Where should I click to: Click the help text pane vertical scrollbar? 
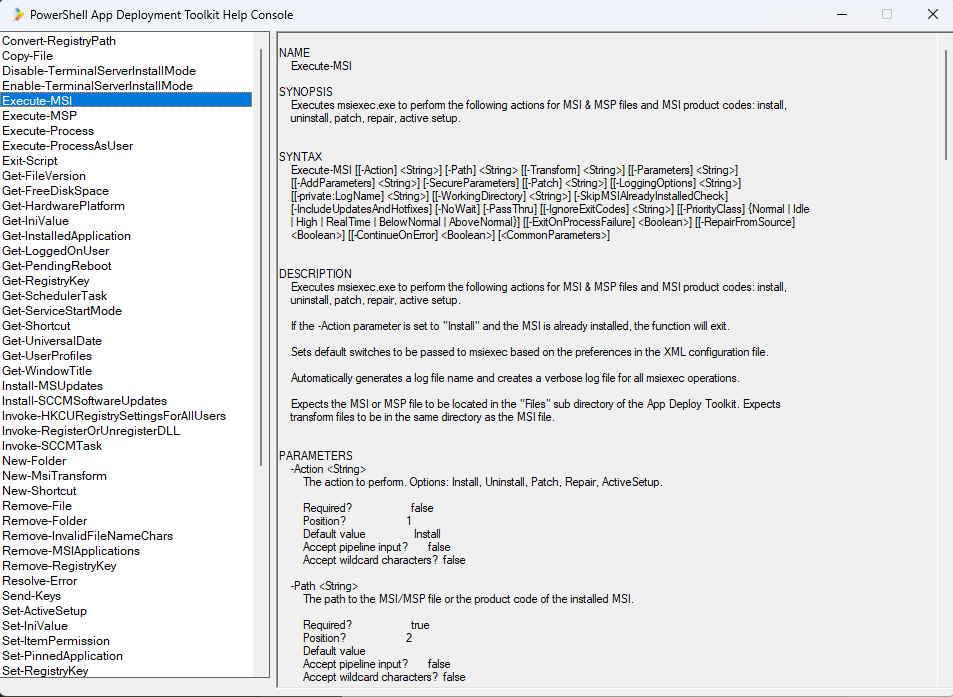pyautogui.click(x=945, y=105)
